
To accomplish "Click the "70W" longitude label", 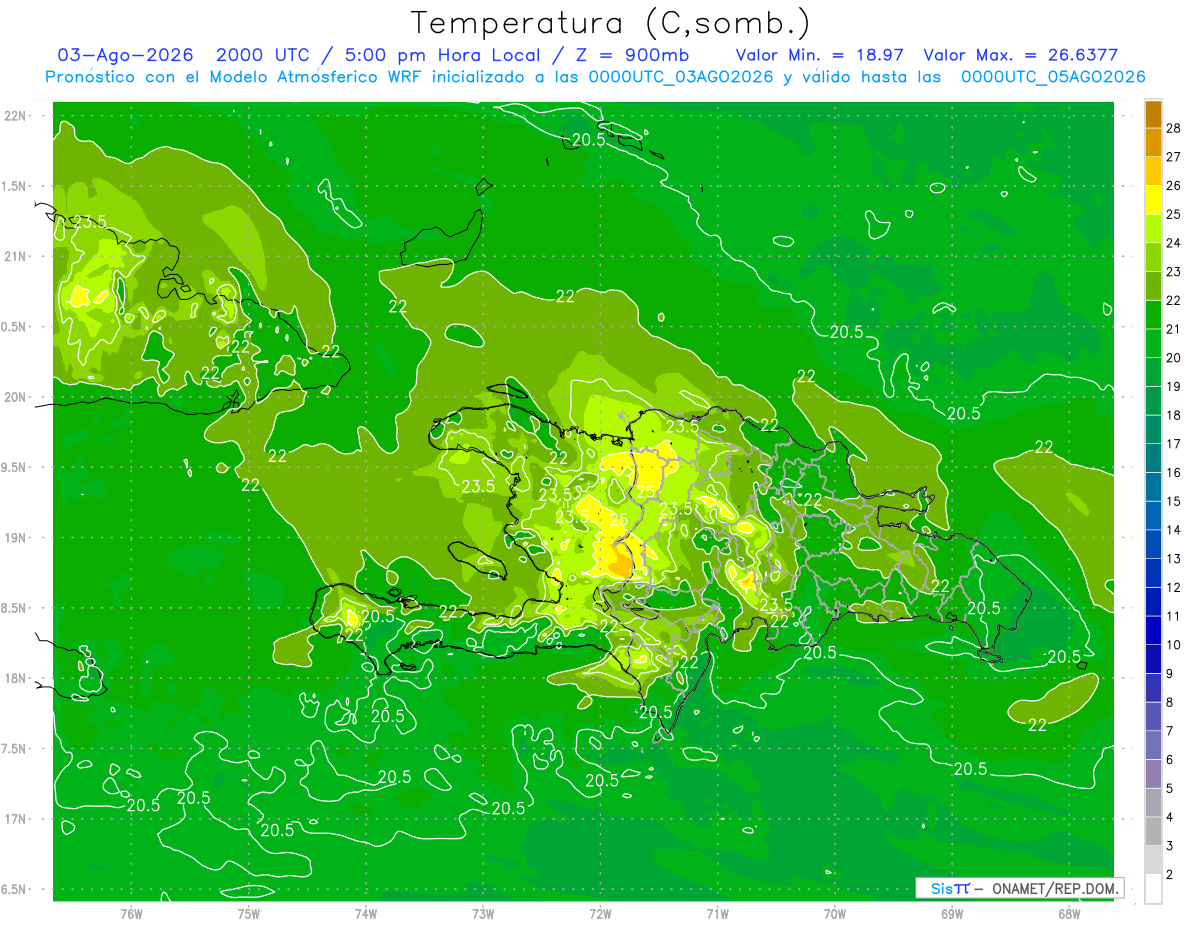I will (x=835, y=914).
